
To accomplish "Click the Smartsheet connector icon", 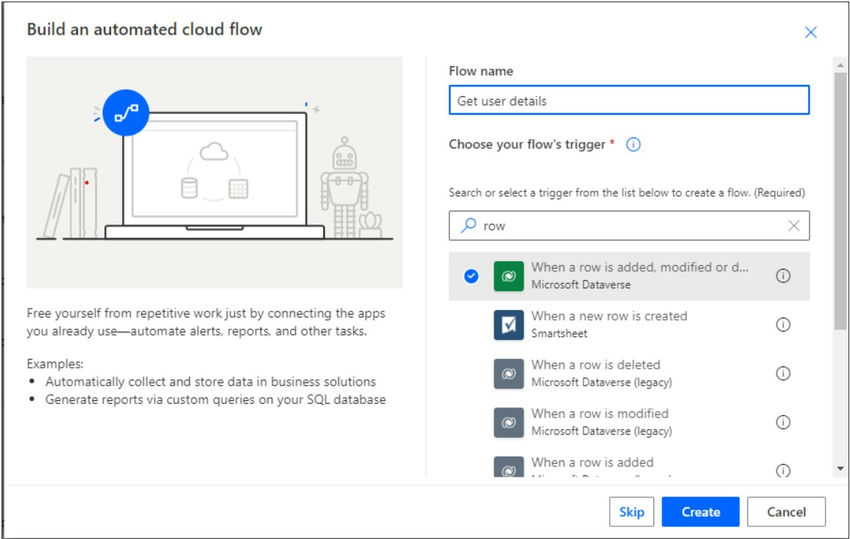I will [x=508, y=325].
